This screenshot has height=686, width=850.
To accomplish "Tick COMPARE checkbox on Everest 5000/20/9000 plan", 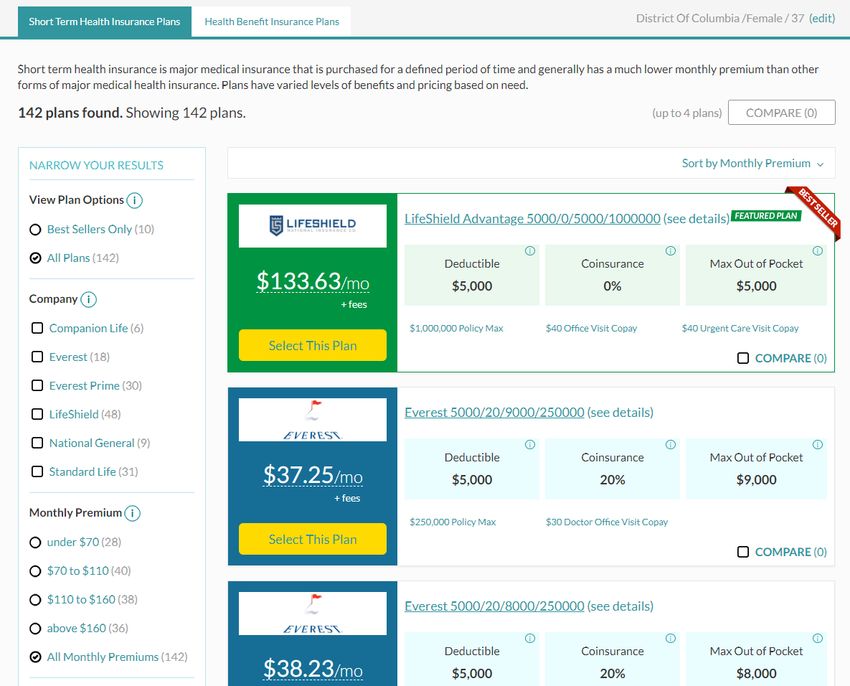I will (x=743, y=552).
